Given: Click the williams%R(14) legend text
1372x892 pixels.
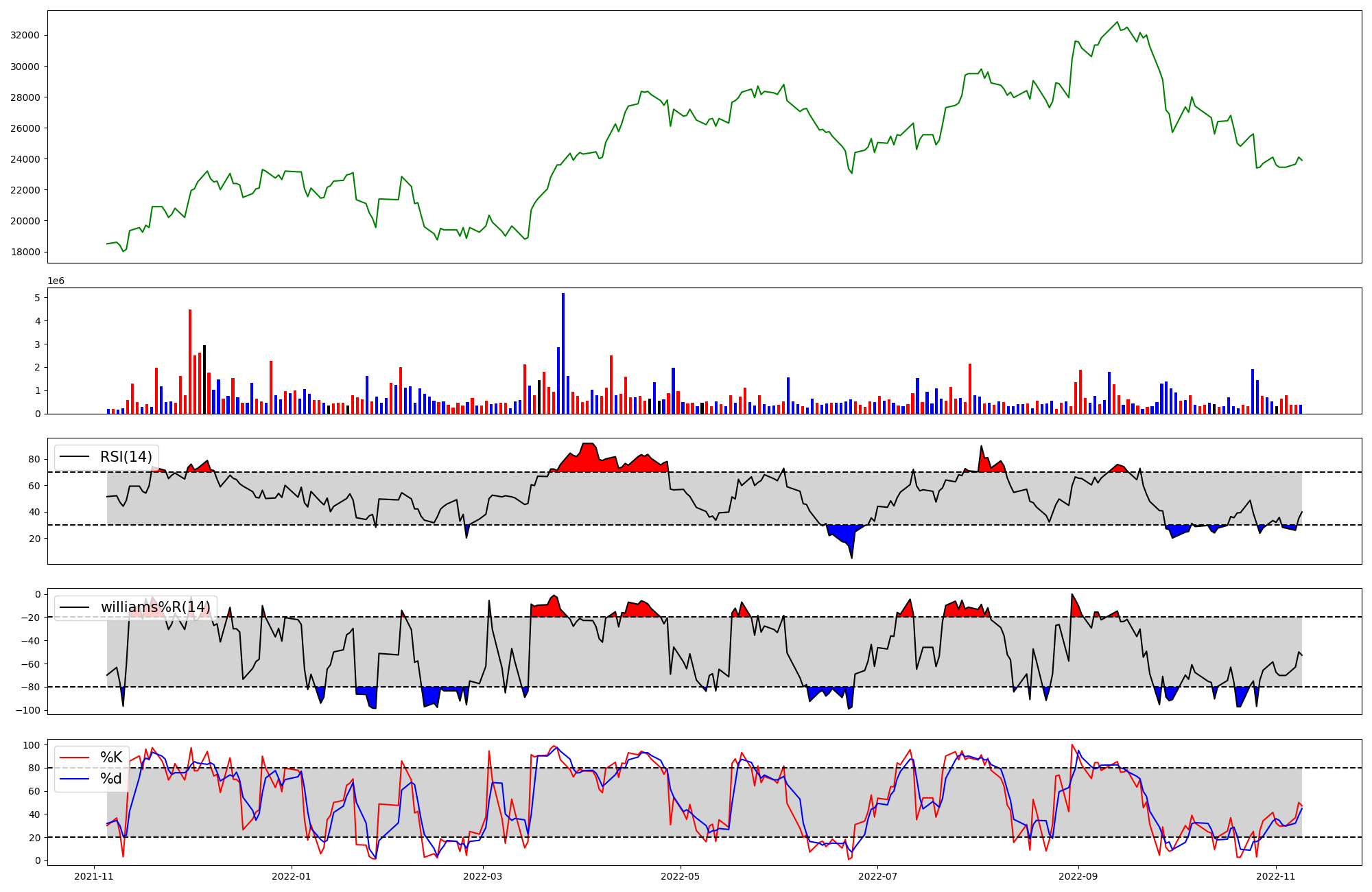Looking at the screenshot, I should [x=156, y=607].
